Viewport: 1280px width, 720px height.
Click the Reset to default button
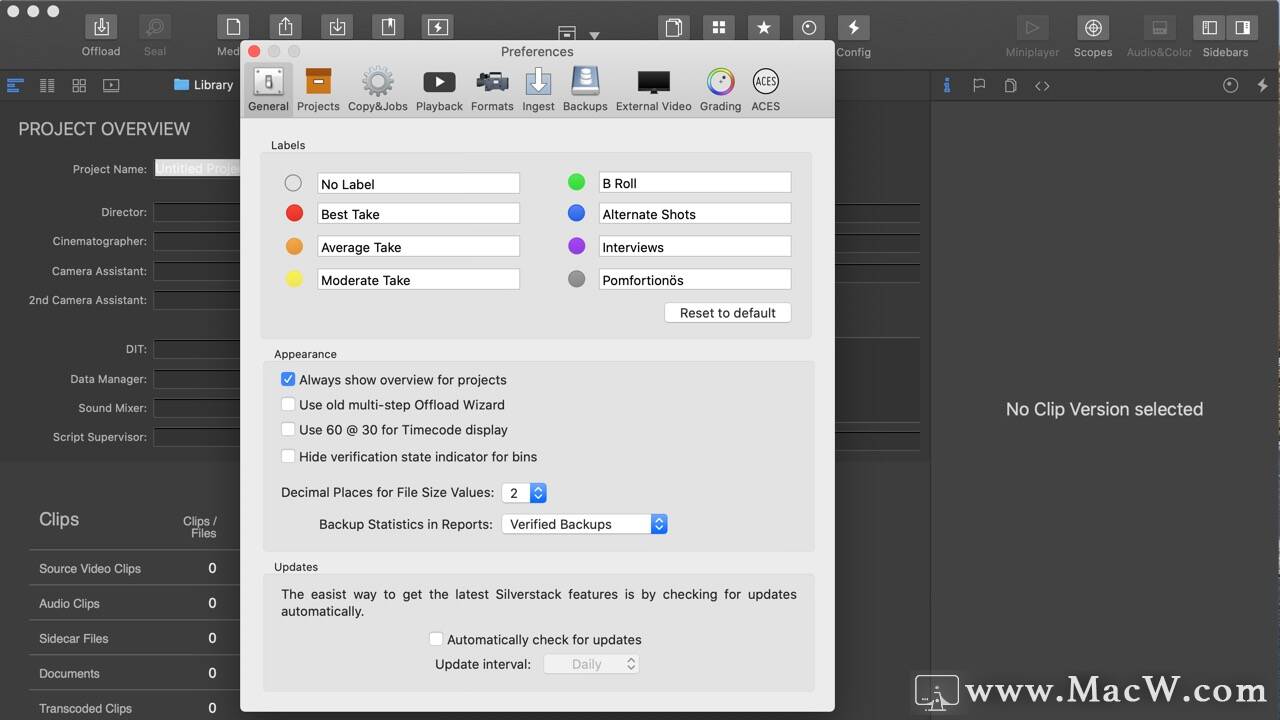728,313
